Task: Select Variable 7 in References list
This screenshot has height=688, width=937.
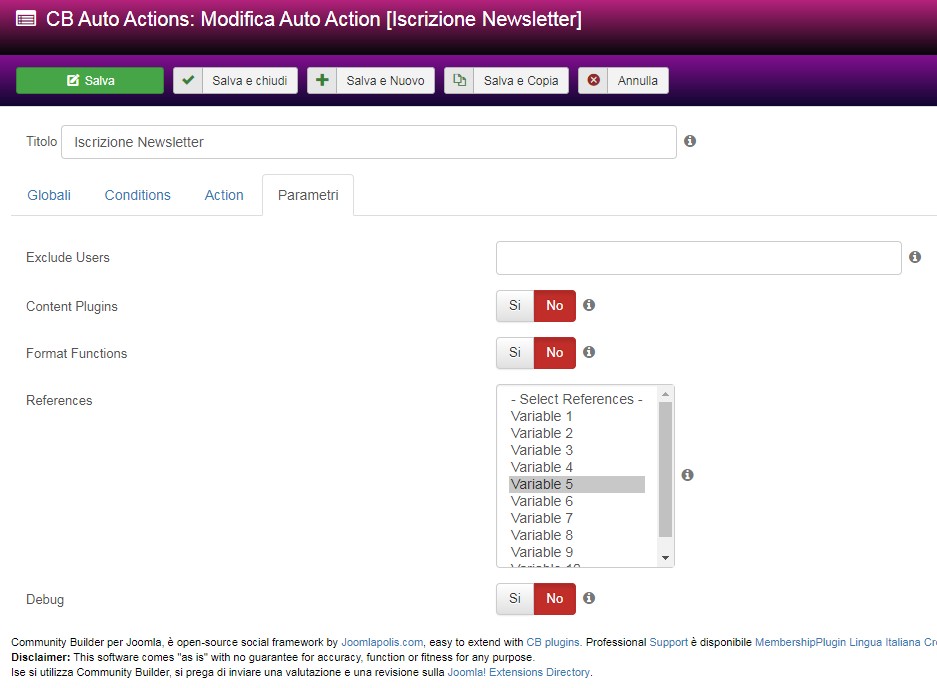Action: 577,518
